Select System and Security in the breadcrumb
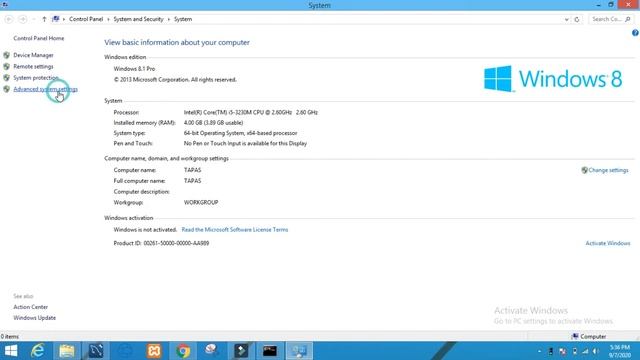 [138, 19]
